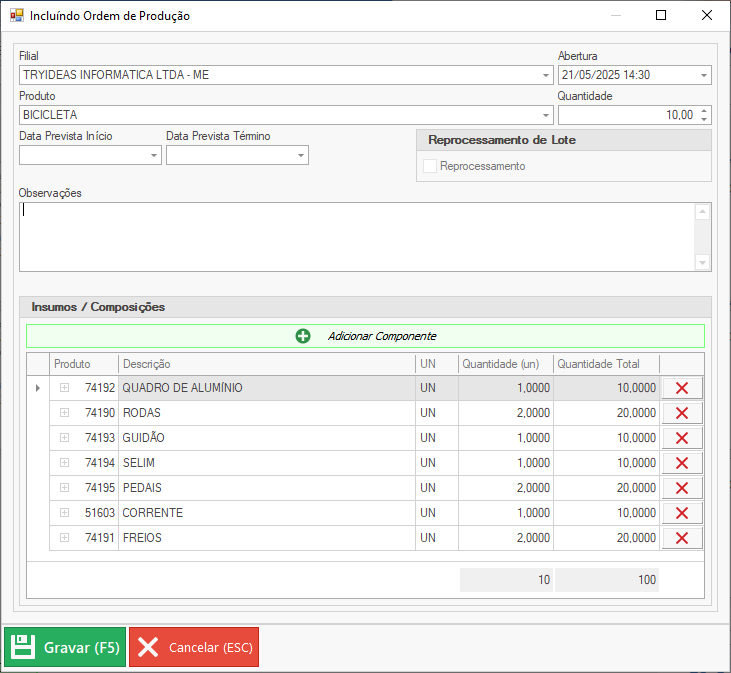Click the white X icon on Cancelar
The height and width of the screenshot is (673, 731).
[x=148, y=647]
